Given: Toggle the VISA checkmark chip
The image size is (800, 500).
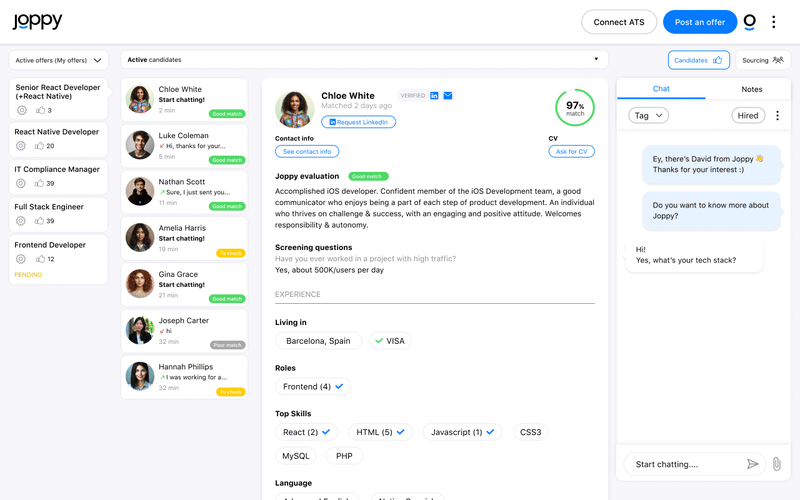Looking at the screenshot, I should [x=389, y=341].
